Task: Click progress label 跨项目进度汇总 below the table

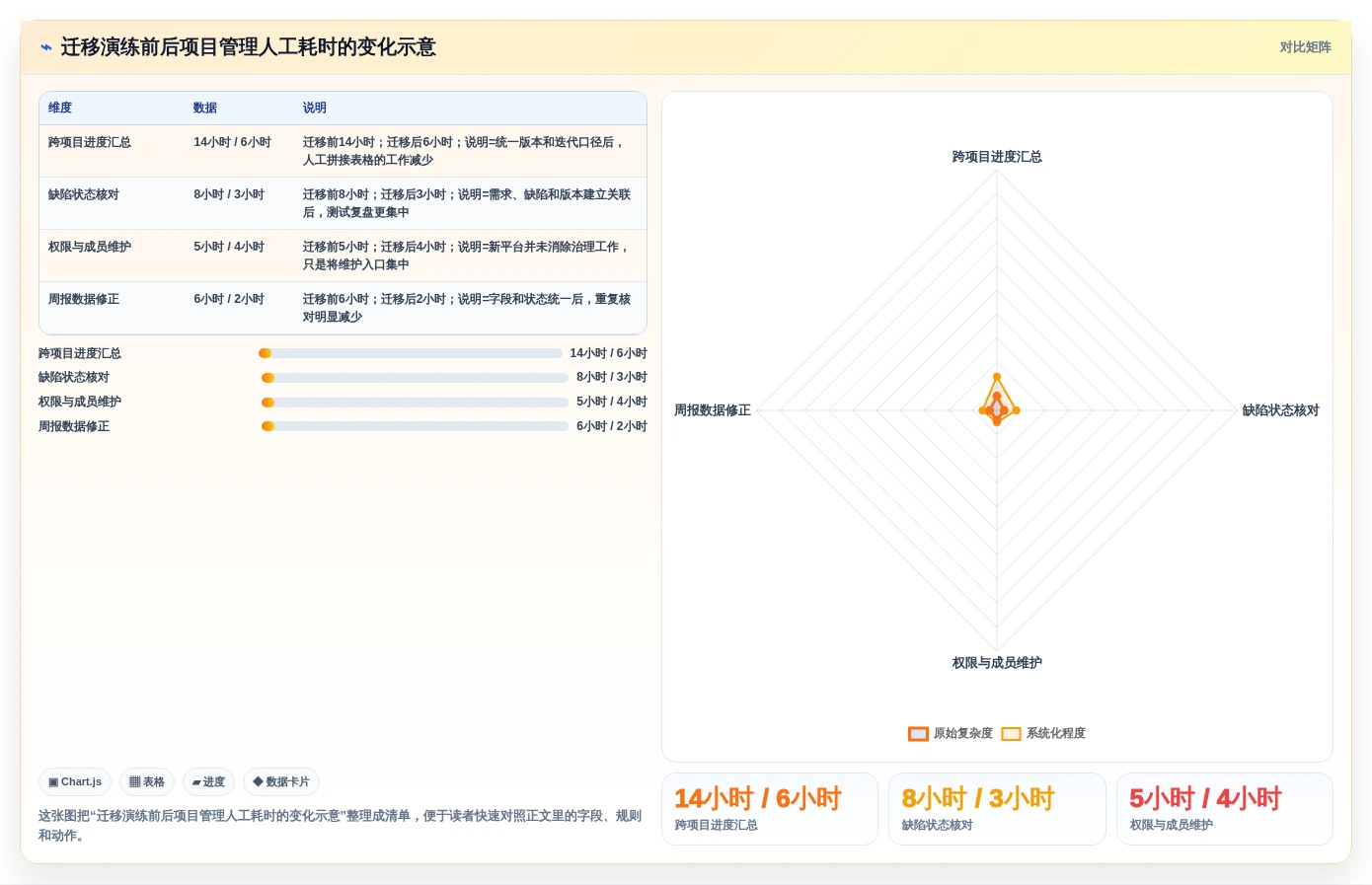Action: click(80, 353)
